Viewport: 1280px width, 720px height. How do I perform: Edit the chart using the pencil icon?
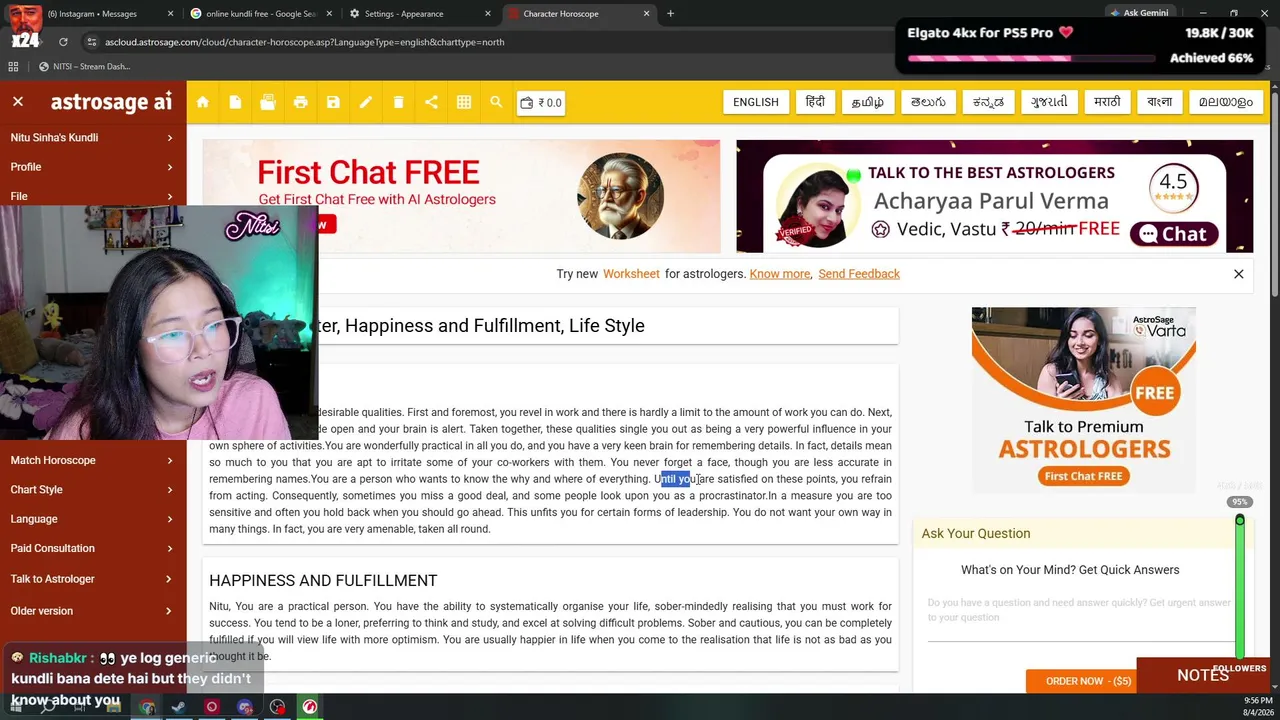click(x=366, y=102)
